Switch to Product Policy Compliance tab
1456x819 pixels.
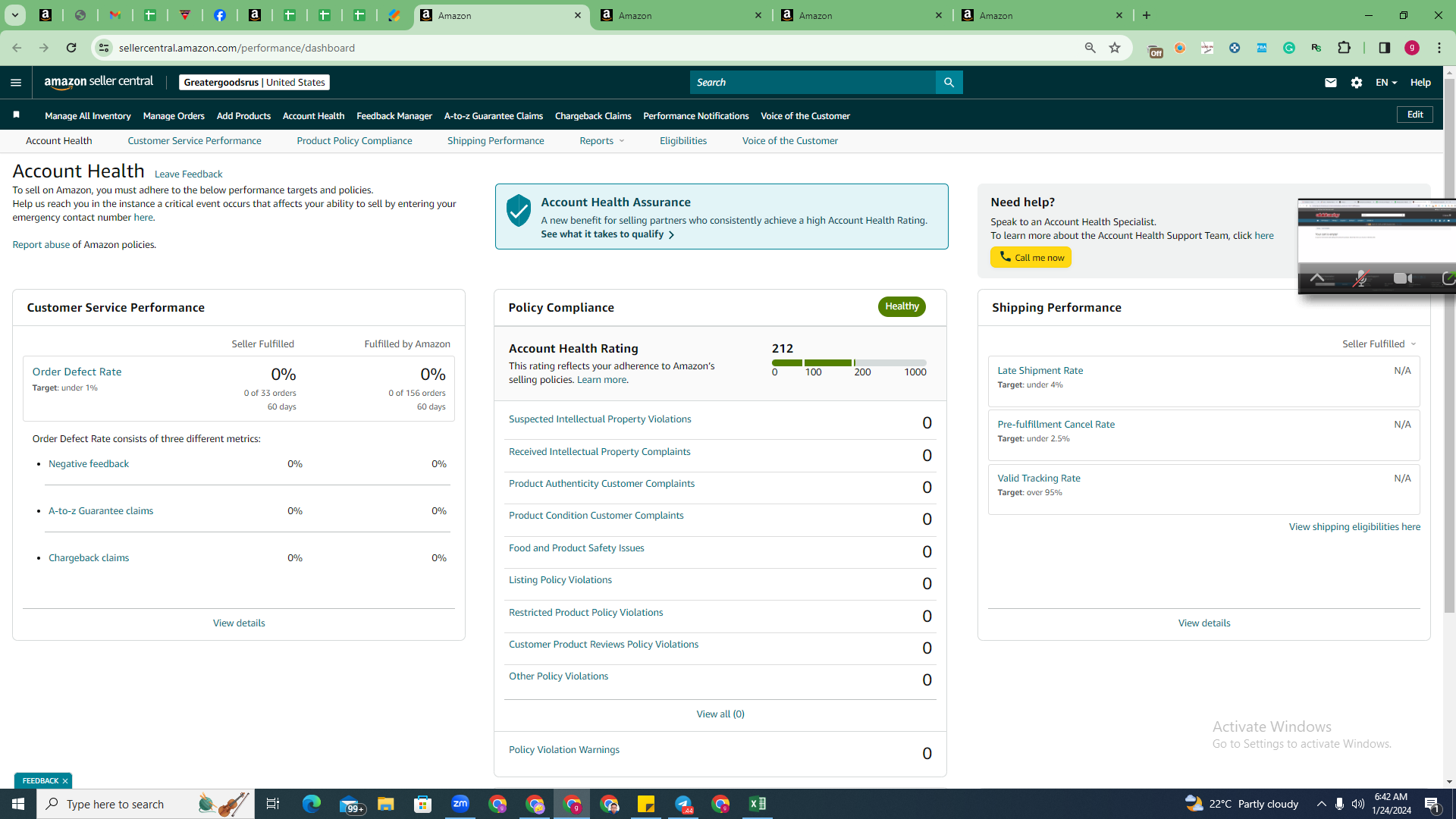(354, 141)
